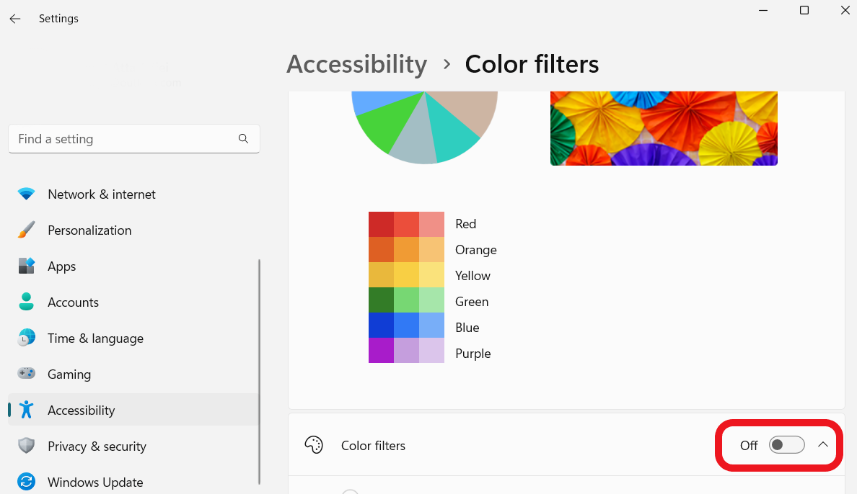Viewport: 857px width, 494px height.
Task: Click the Gaming controller icon
Action: [x=27, y=374]
